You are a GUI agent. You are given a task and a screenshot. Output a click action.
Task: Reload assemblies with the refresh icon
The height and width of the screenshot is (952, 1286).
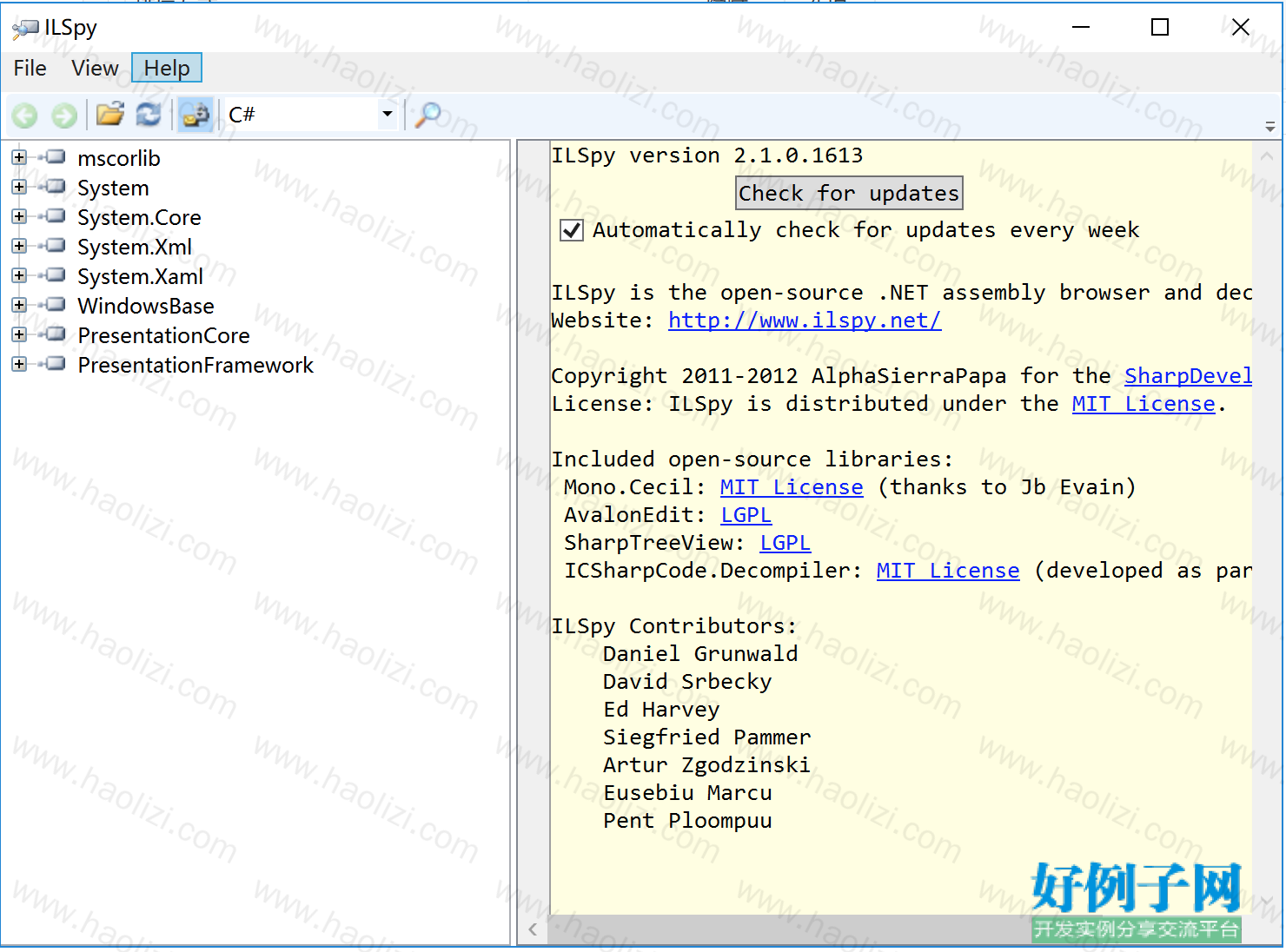149,114
